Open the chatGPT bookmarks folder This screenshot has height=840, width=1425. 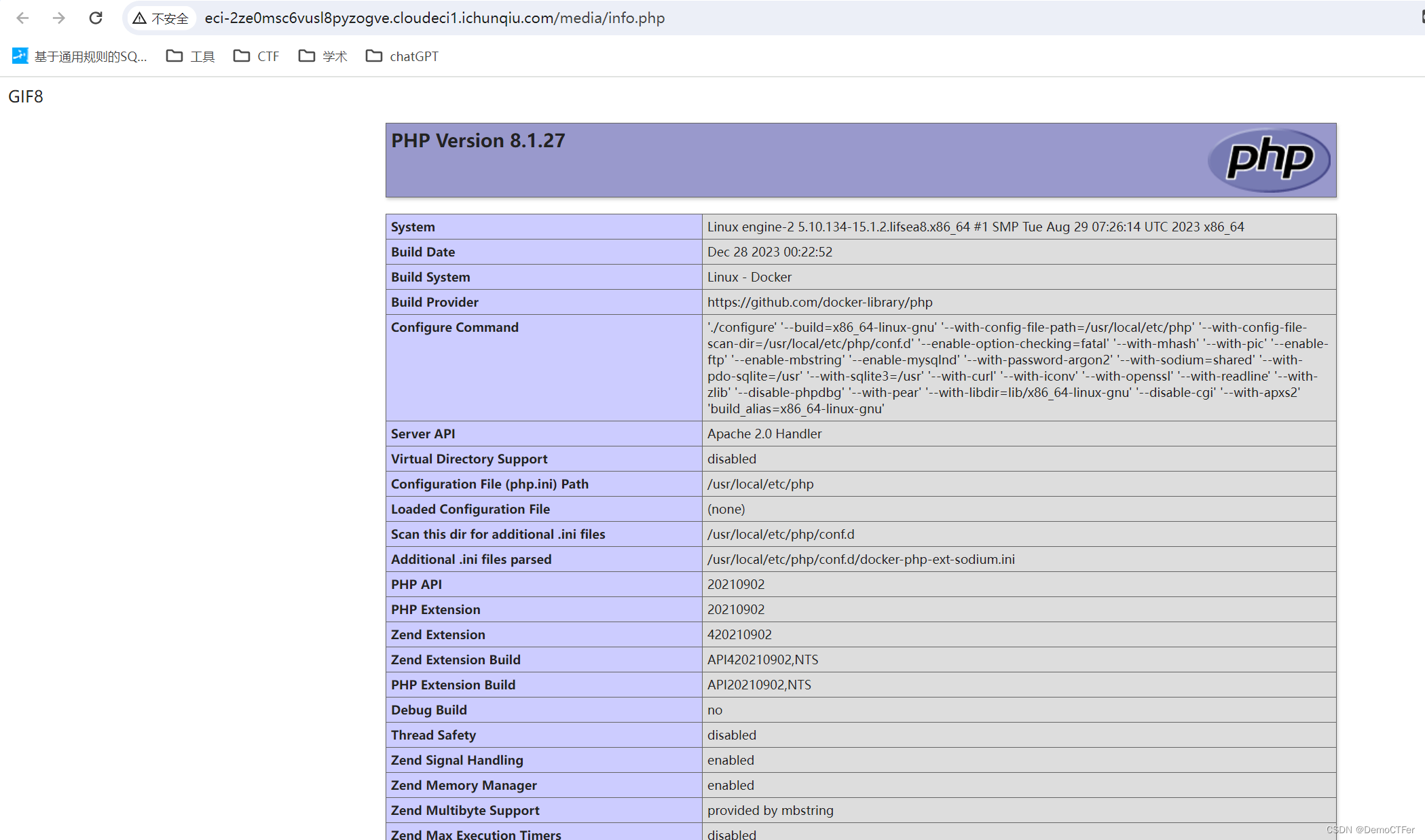pos(403,56)
